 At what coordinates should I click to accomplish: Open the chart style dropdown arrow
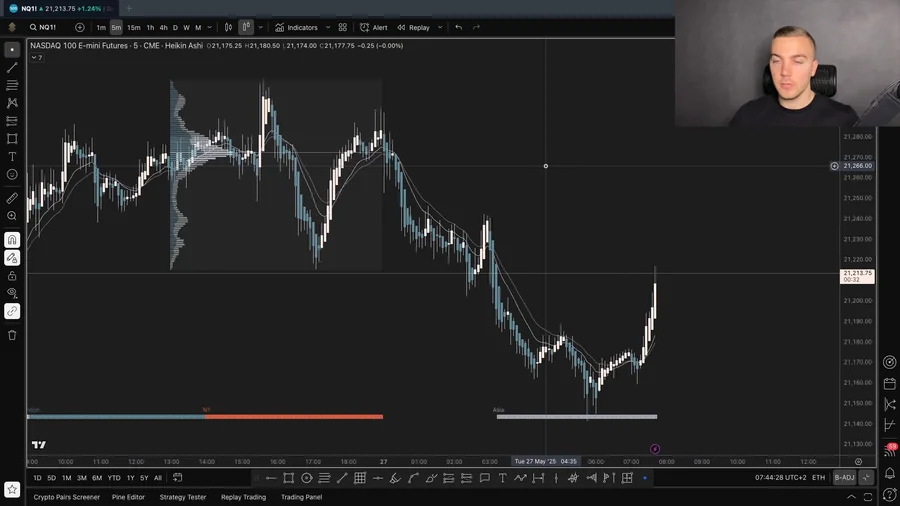pyautogui.click(x=261, y=28)
